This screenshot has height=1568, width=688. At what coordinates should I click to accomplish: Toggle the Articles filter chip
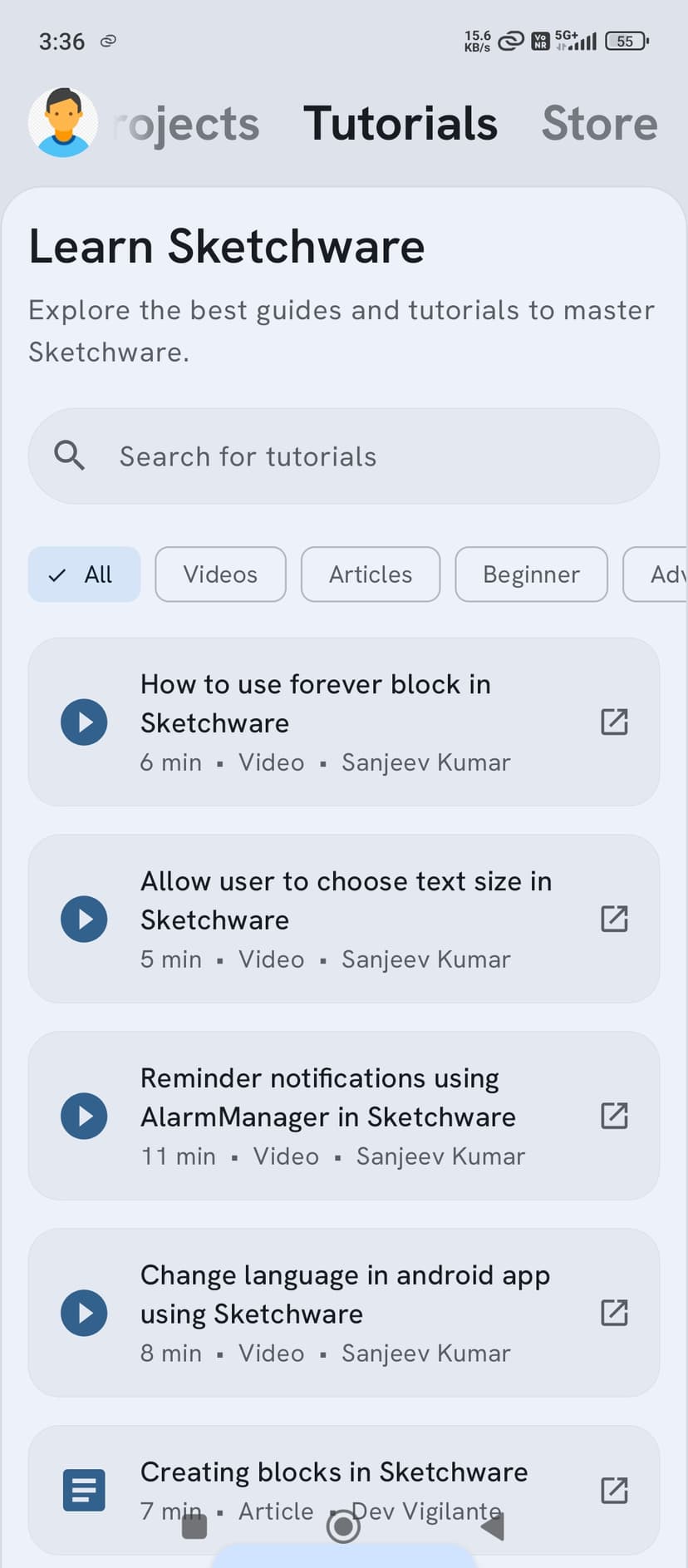point(370,574)
